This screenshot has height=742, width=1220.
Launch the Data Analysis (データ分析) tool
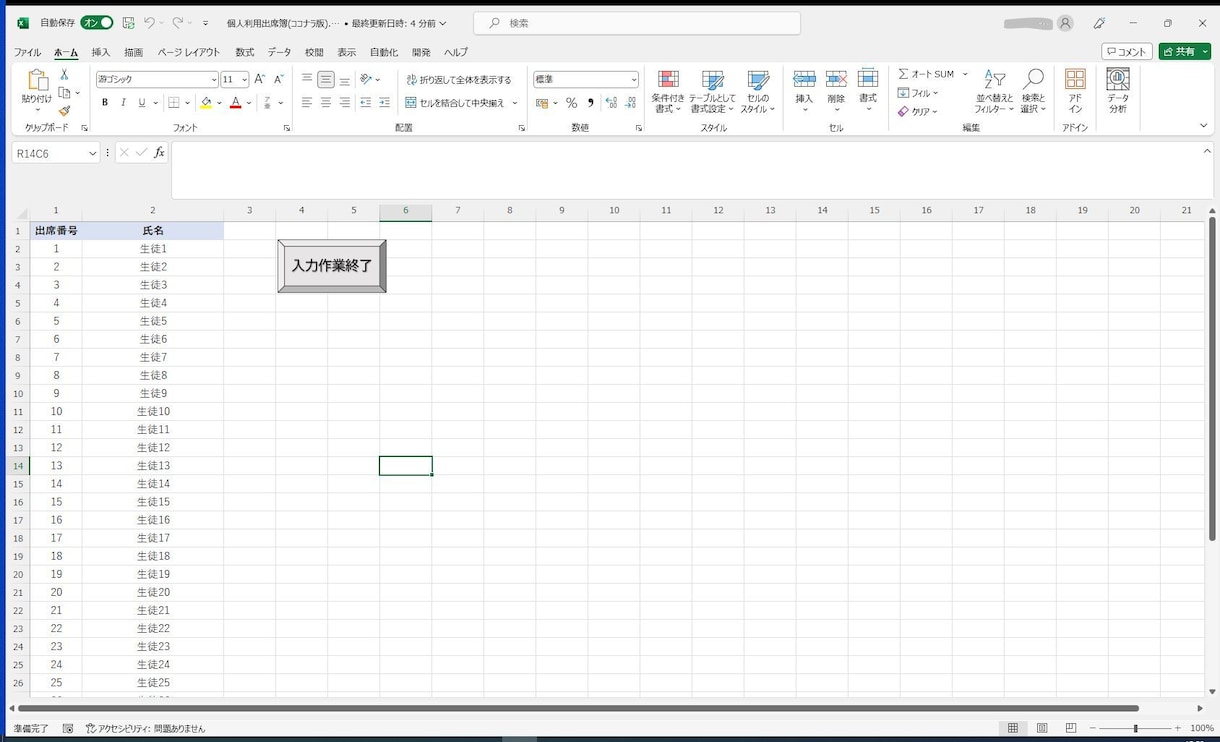click(x=1118, y=91)
